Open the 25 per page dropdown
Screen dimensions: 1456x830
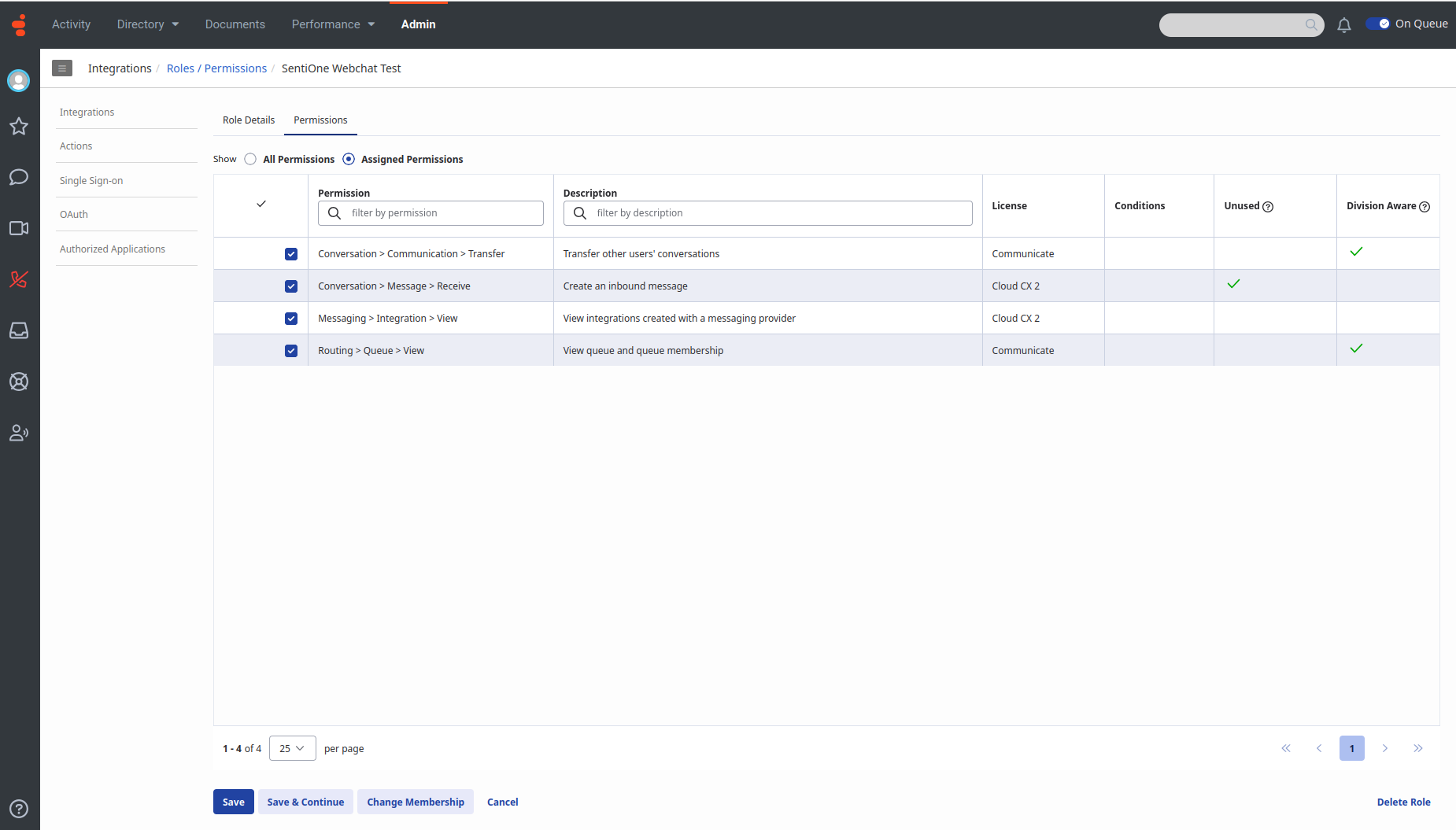292,748
